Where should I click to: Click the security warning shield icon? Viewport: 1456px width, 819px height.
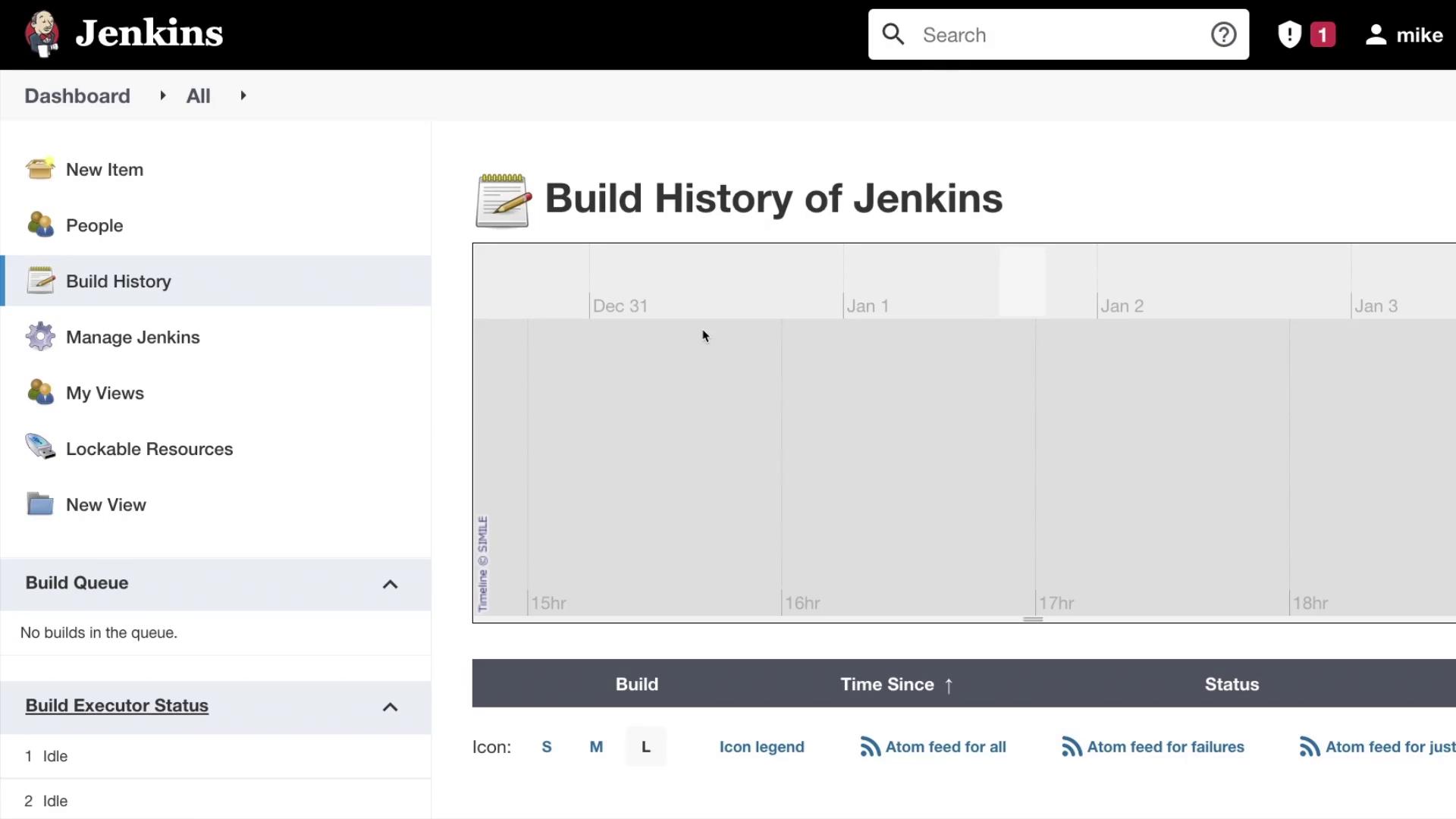coord(1289,35)
